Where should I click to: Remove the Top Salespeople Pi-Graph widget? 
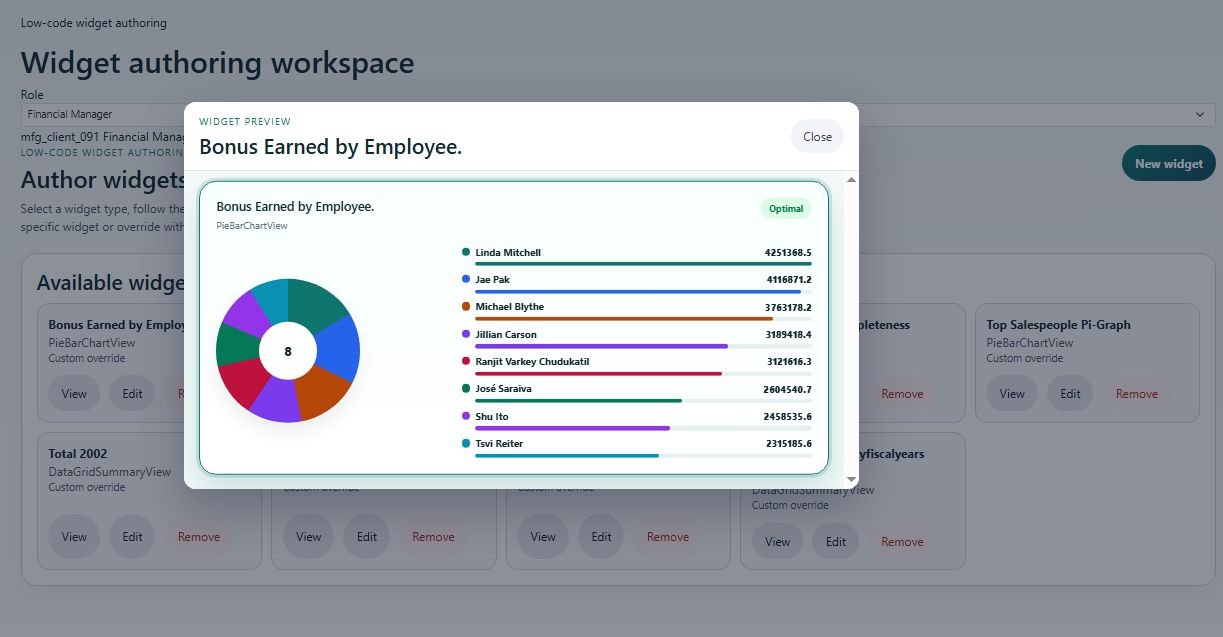(1136, 393)
